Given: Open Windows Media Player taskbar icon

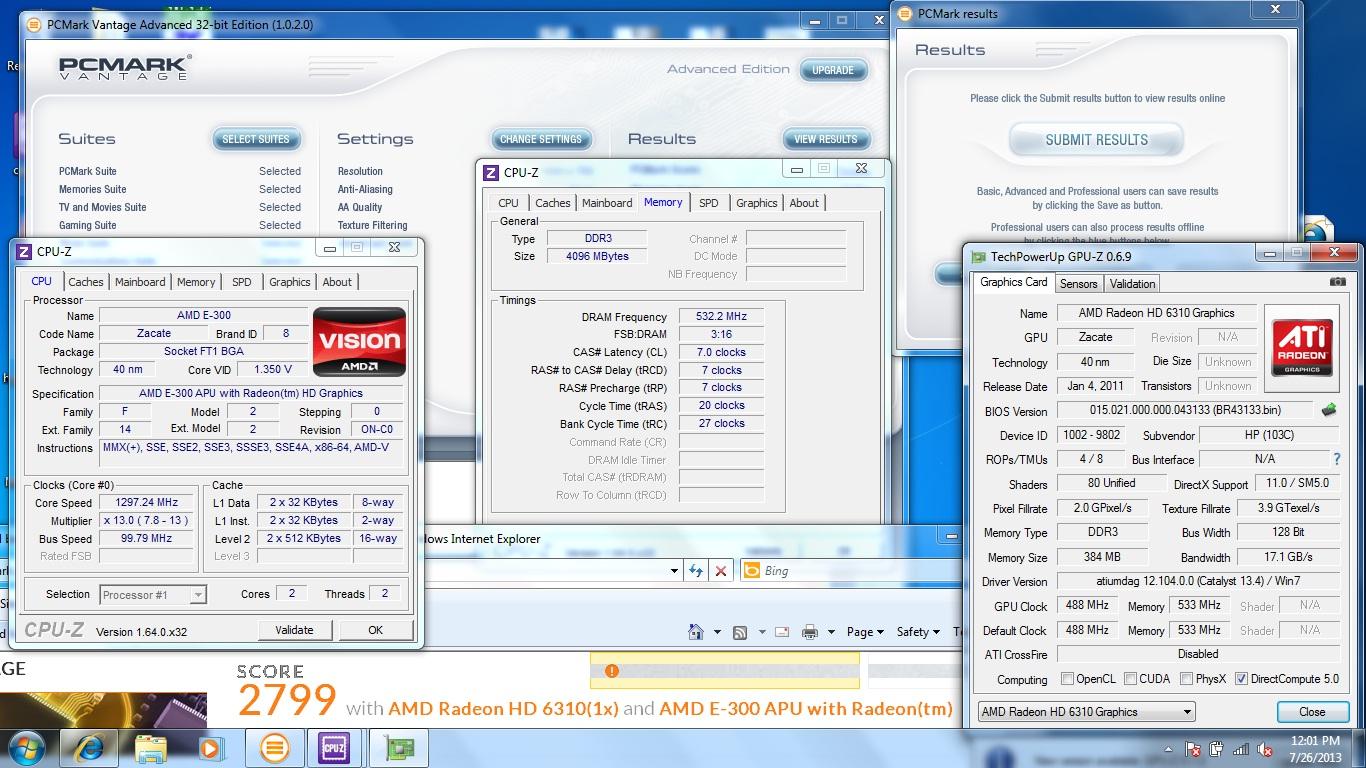Looking at the screenshot, I should (210, 748).
